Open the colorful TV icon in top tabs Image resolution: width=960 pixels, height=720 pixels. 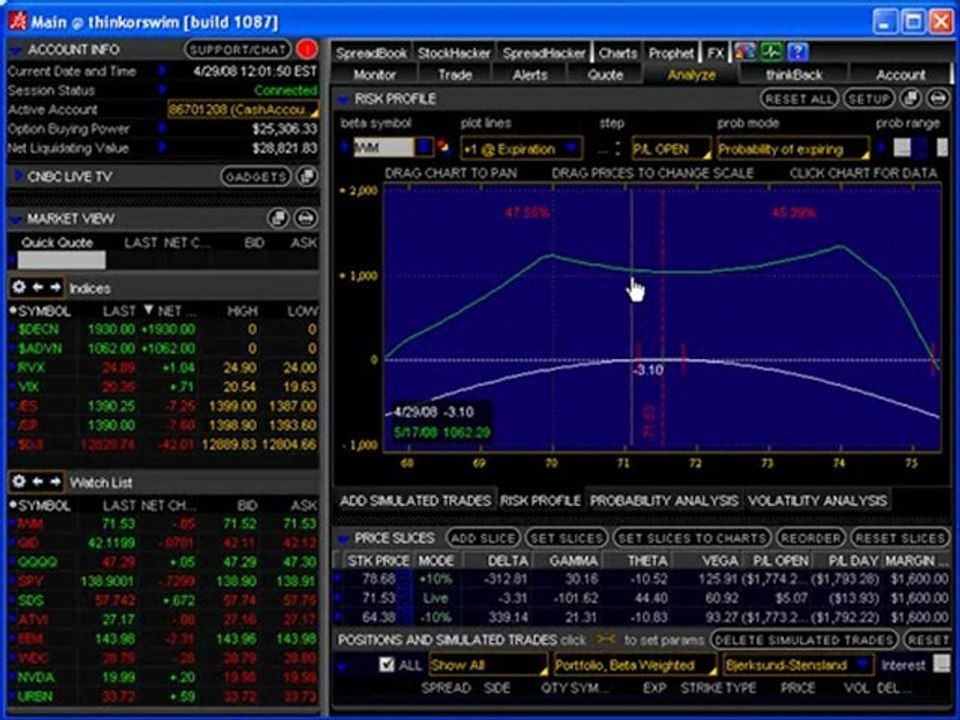point(744,52)
